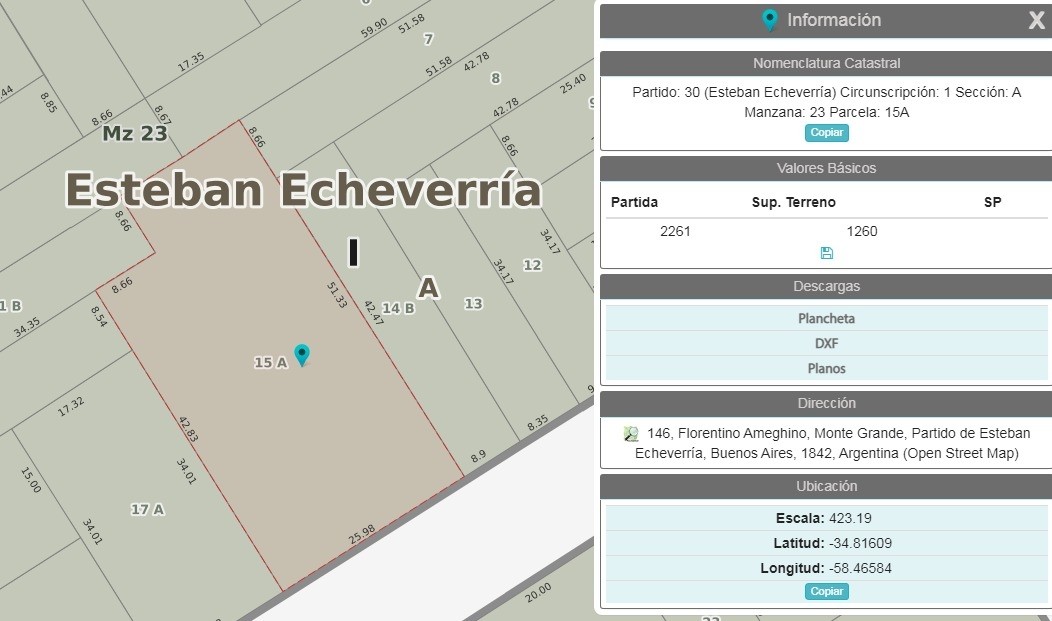The height and width of the screenshot is (621, 1052).
Task: Download the Plancheta file
Action: [x=827, y=319]
